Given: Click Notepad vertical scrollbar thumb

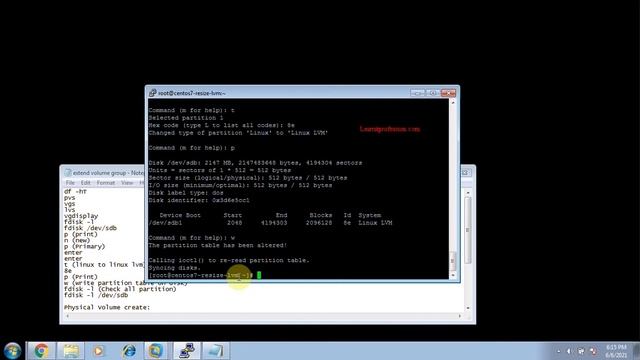Looking at the screenshot, I should point(468,230).
